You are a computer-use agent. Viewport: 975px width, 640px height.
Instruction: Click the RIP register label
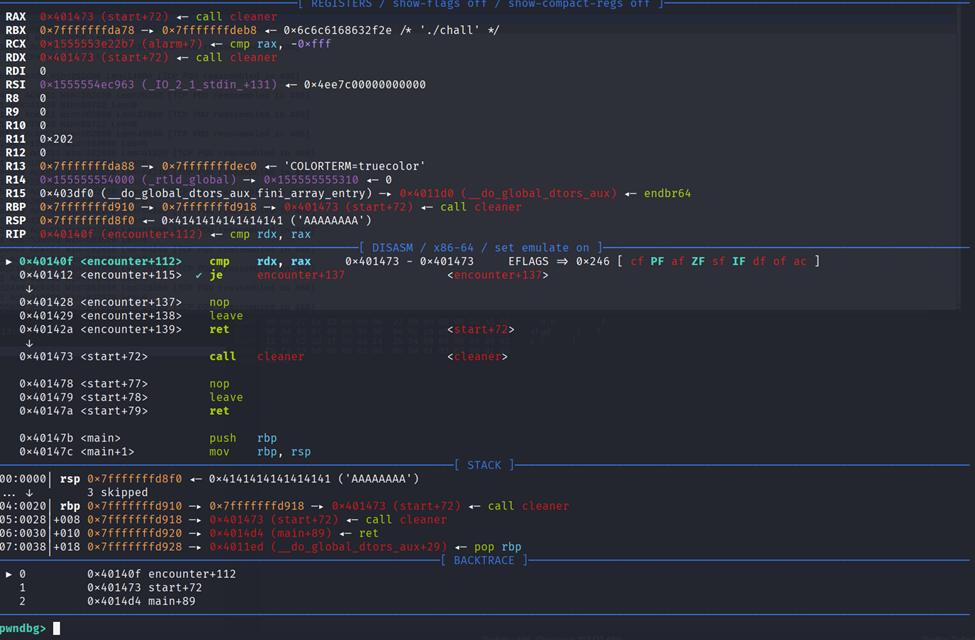click(16, 234)
